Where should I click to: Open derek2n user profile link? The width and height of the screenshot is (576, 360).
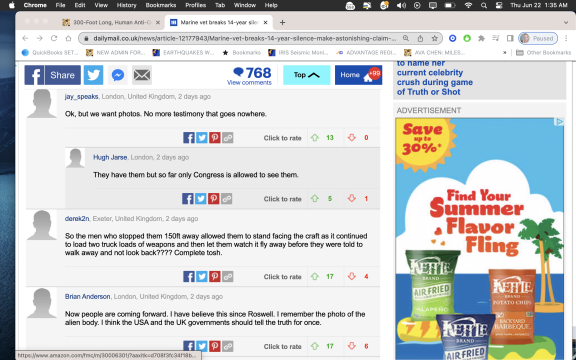[77, 219]
